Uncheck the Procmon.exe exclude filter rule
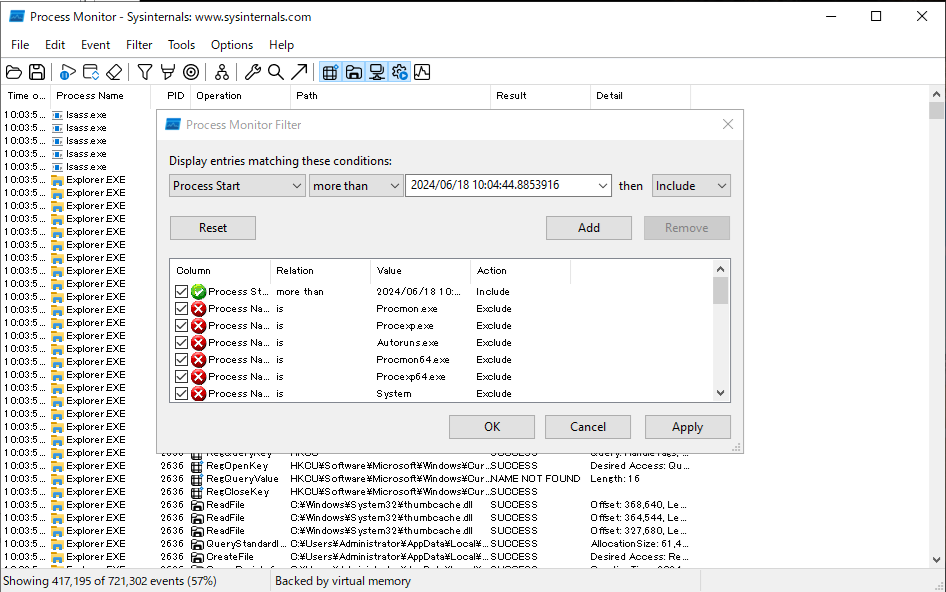The image size is (946, 592). 182,308
